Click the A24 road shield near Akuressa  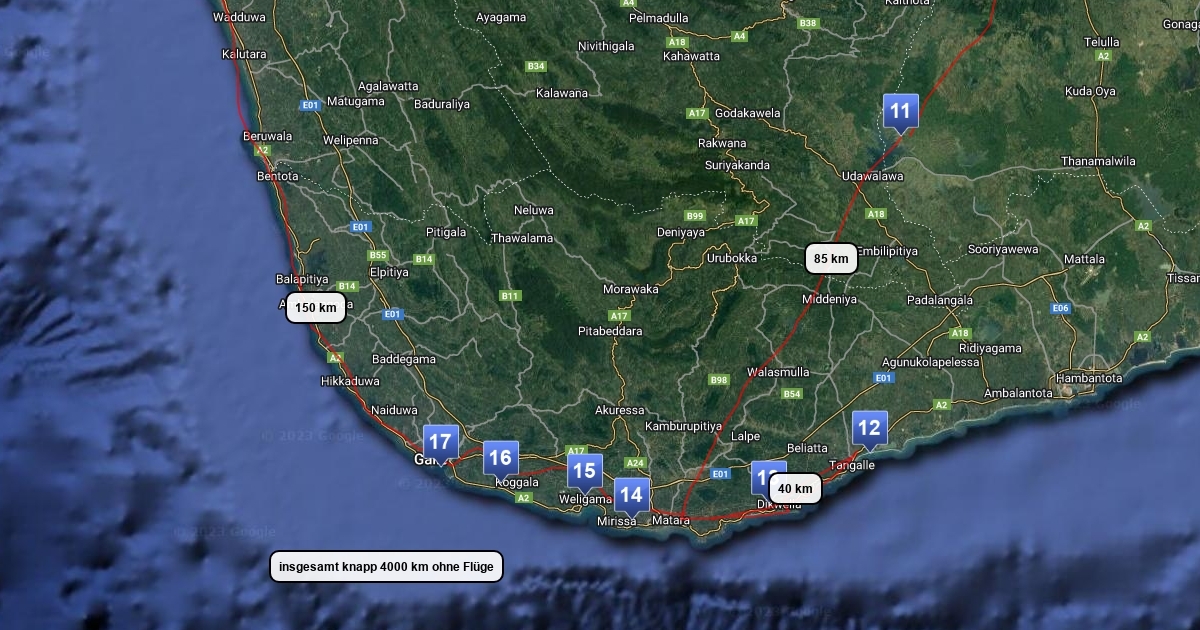635,463
